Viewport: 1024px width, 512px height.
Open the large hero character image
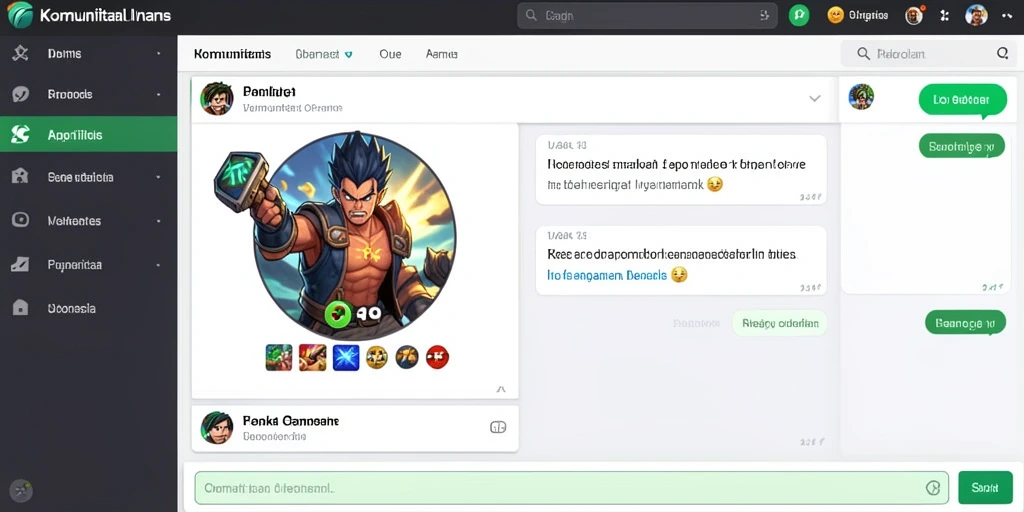click(x=355, y=236)
